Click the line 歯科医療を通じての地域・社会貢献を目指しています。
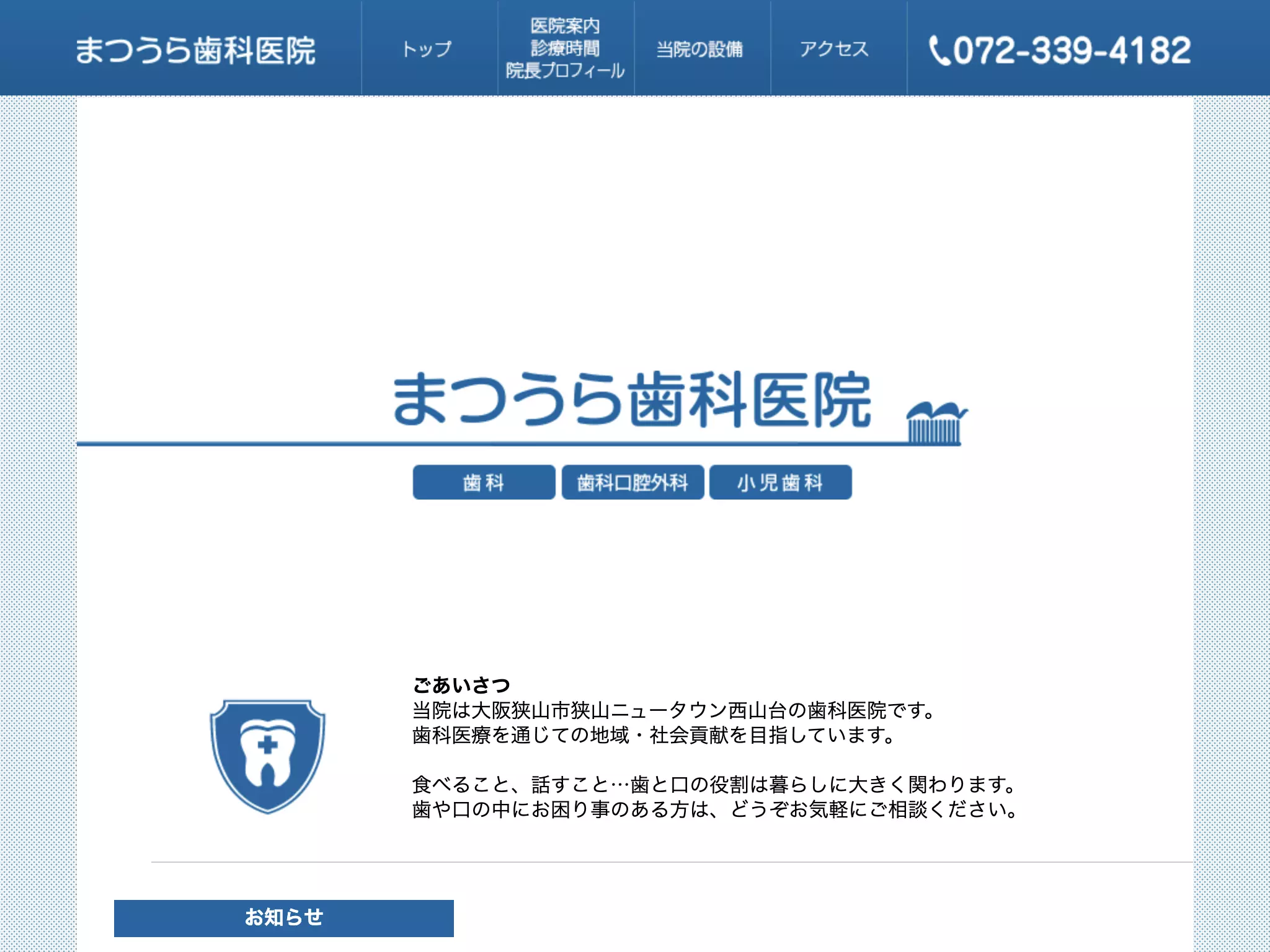 point(654,735)
